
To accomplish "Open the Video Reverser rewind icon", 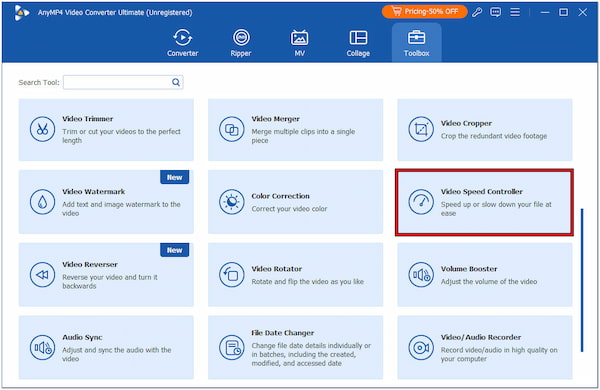I will click(x=42, y=274).
